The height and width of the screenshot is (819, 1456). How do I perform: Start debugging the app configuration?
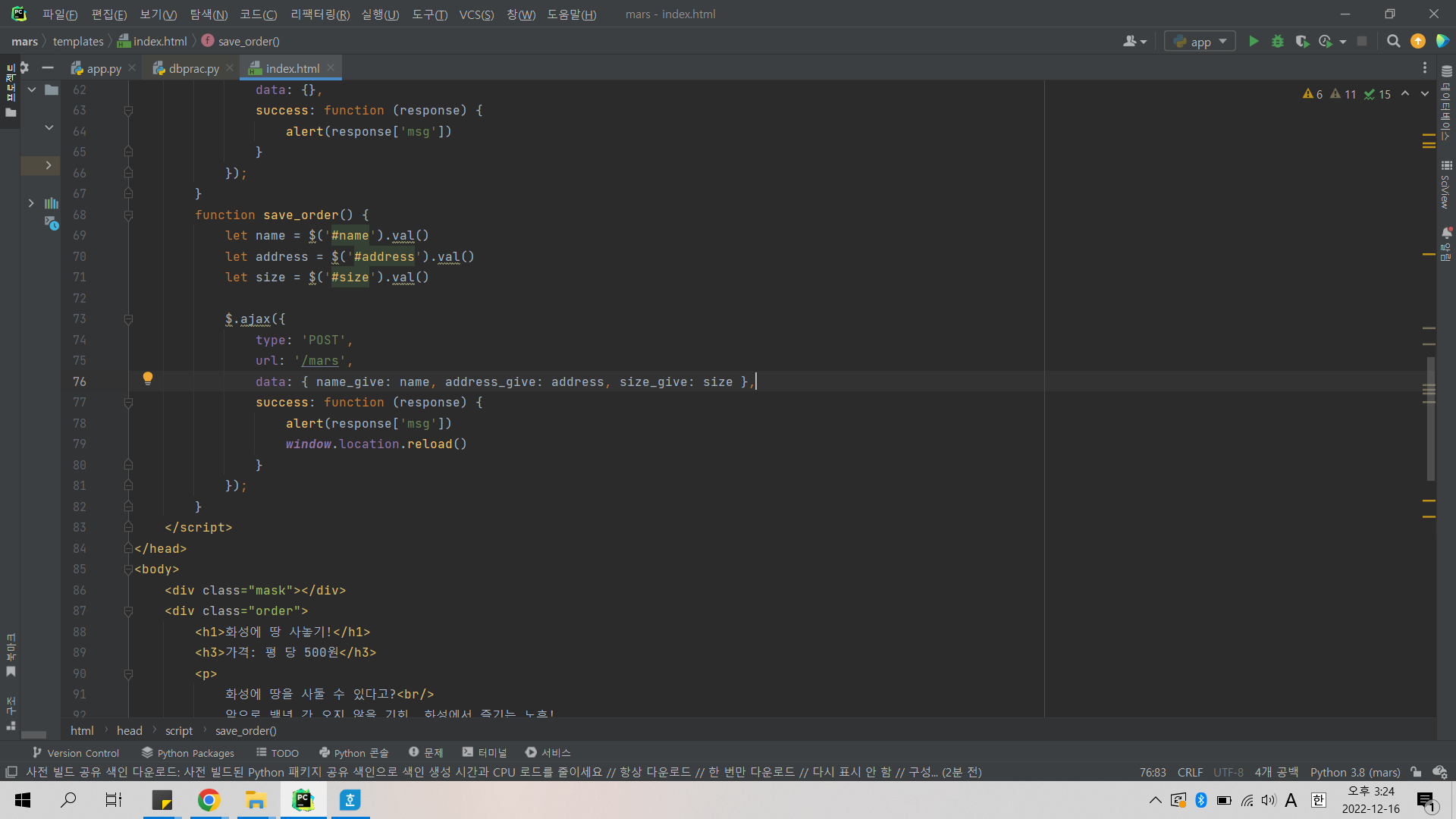coord(1278,42)
